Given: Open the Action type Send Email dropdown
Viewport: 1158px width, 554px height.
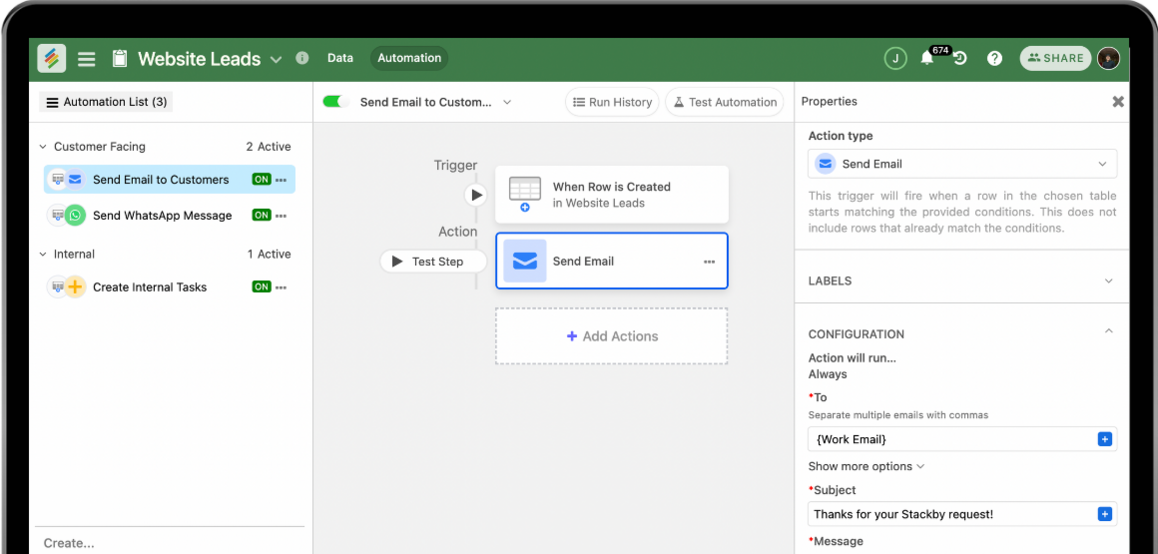Looking at the screenshot, I should coord(962,164).
